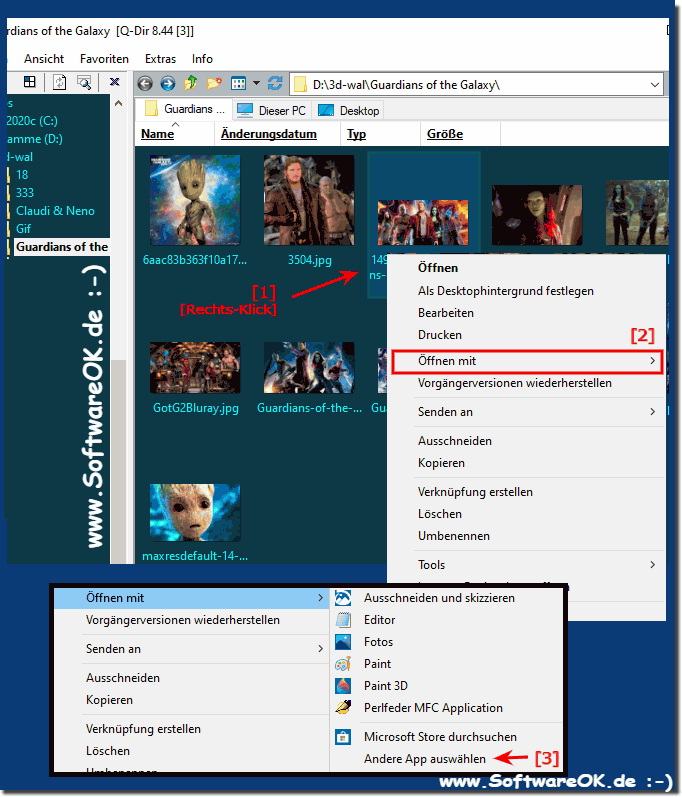
Task: Select the GotG2Bluray.jpg thumbnail
Action: tap(195, 367)
